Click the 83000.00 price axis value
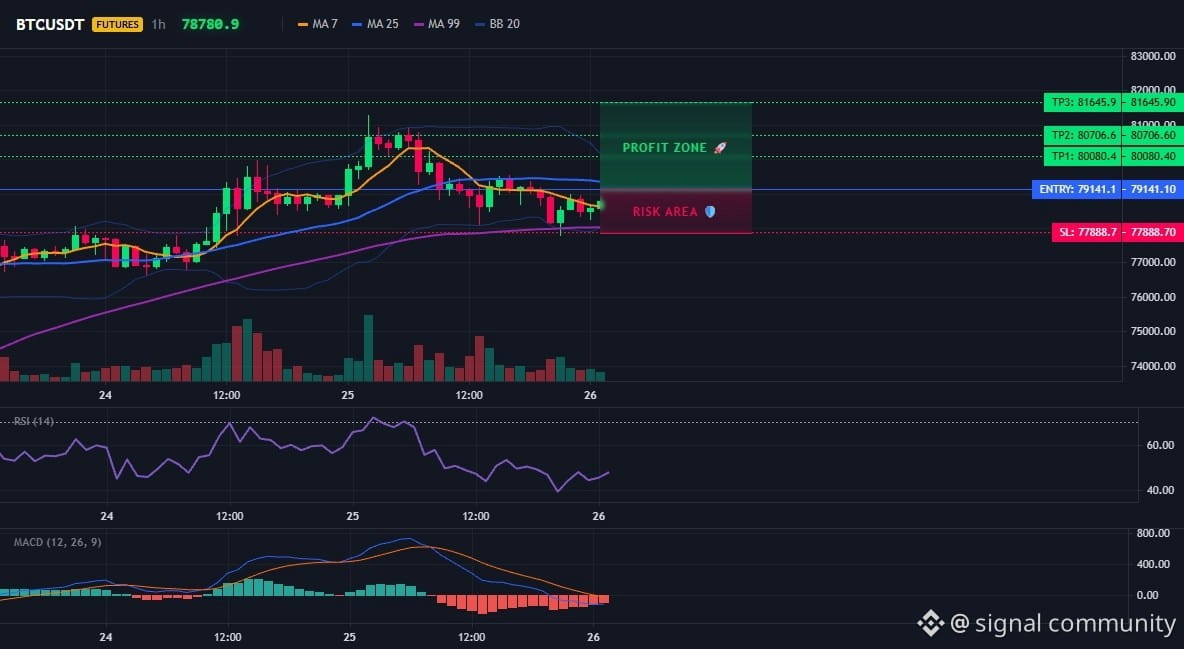This screenshot has height=649, width=1184. (x=1152, y=56)
